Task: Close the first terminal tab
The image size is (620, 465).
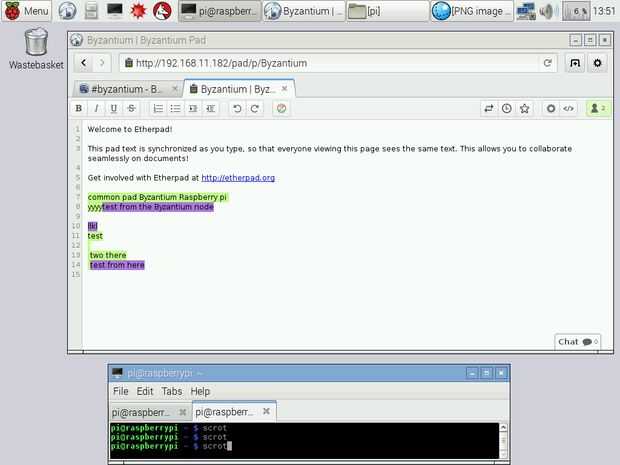Action: pyautogui.click(x=183, y=412)
